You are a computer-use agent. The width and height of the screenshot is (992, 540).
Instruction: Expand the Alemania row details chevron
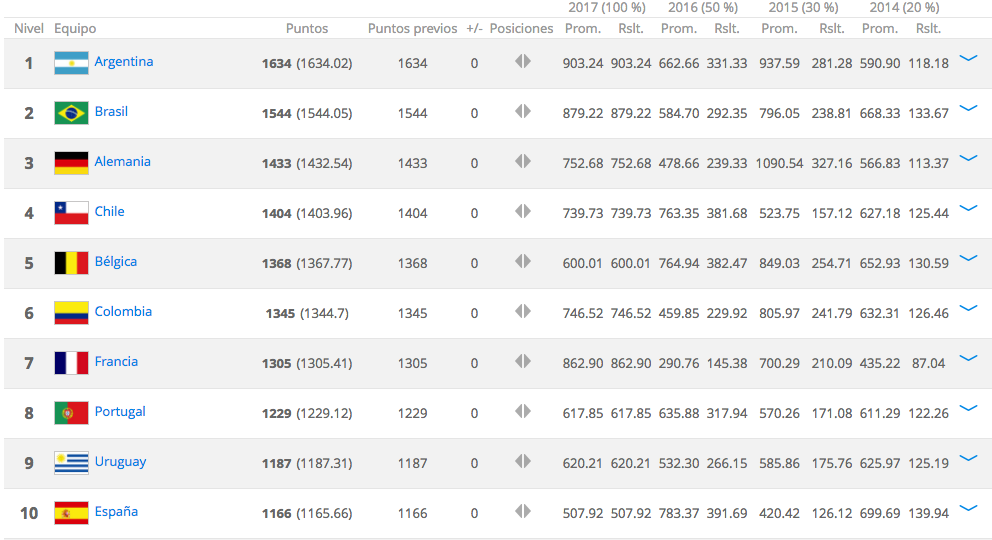click(x=967, y=159)
